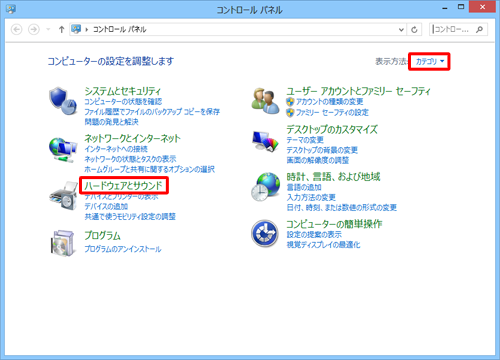Open recent locations dropdown arrow
The image size is (500, 360).
48,29
